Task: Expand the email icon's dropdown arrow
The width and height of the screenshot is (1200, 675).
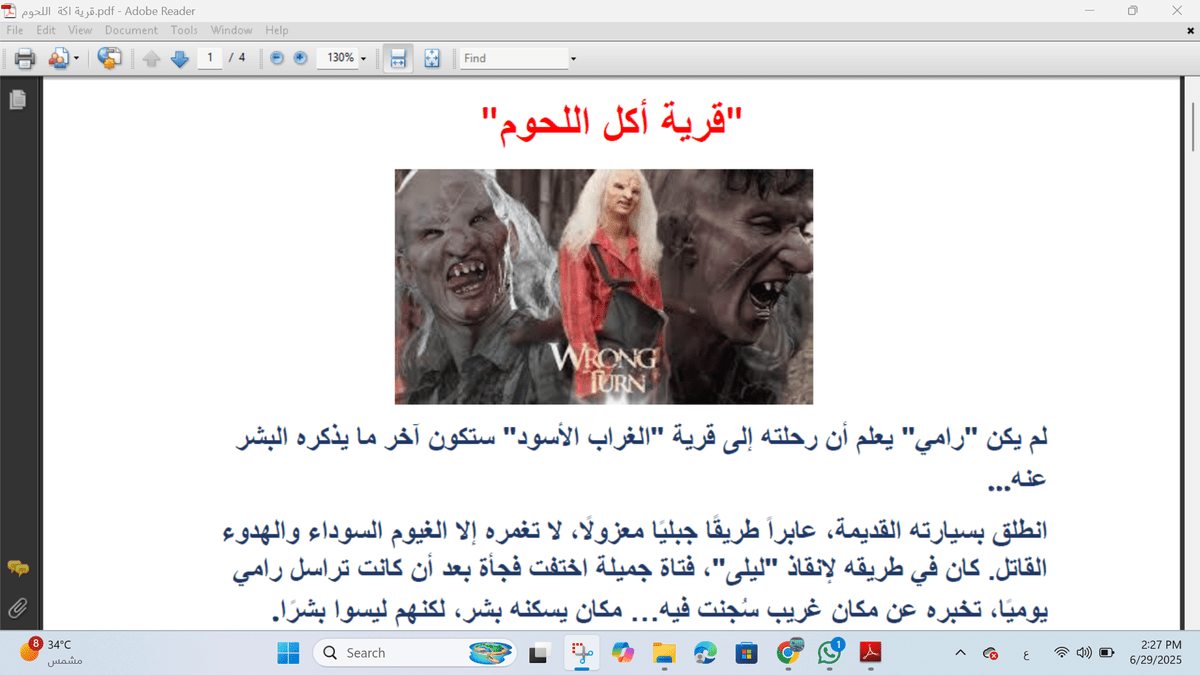Action: coord(75,58)
